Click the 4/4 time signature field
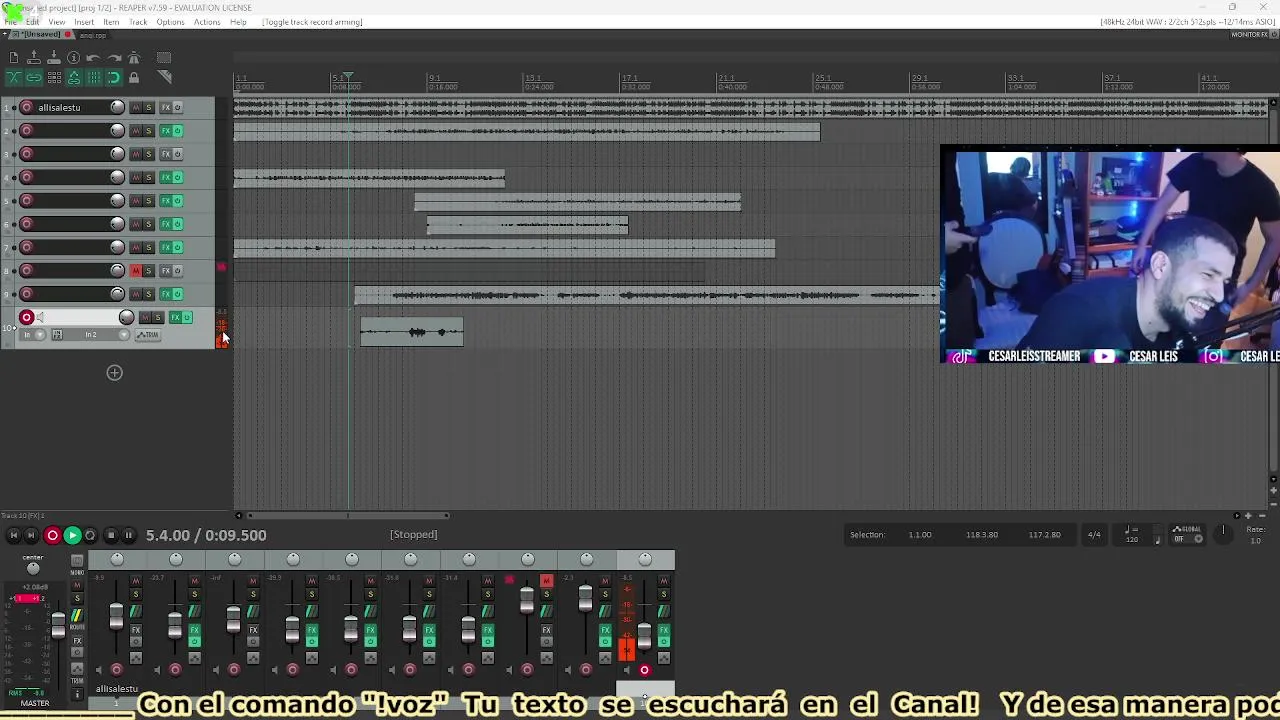The image size is (1280, 720). (x=1094, y=535)
